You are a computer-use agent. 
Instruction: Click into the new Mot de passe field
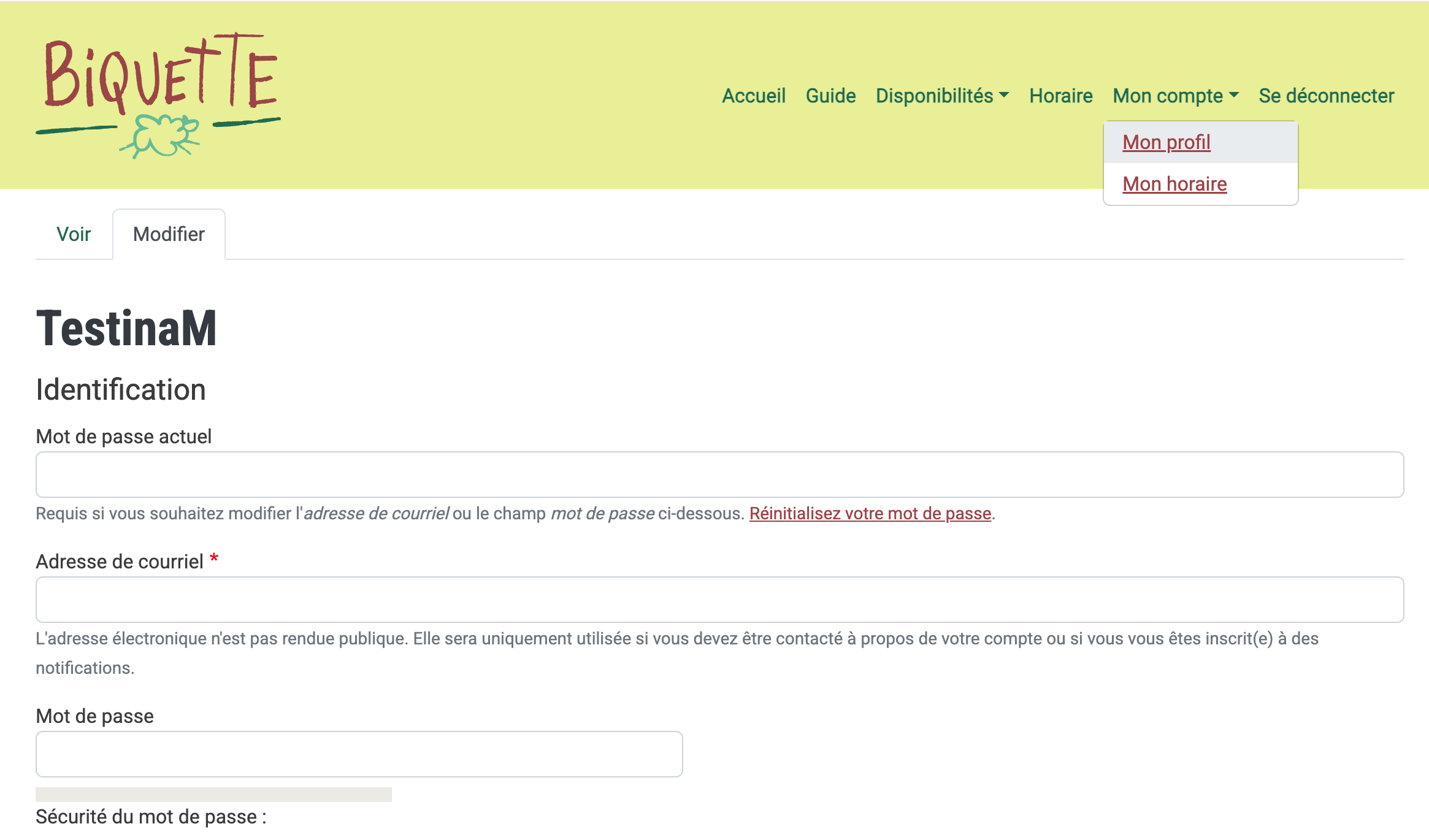coord(359,754)
